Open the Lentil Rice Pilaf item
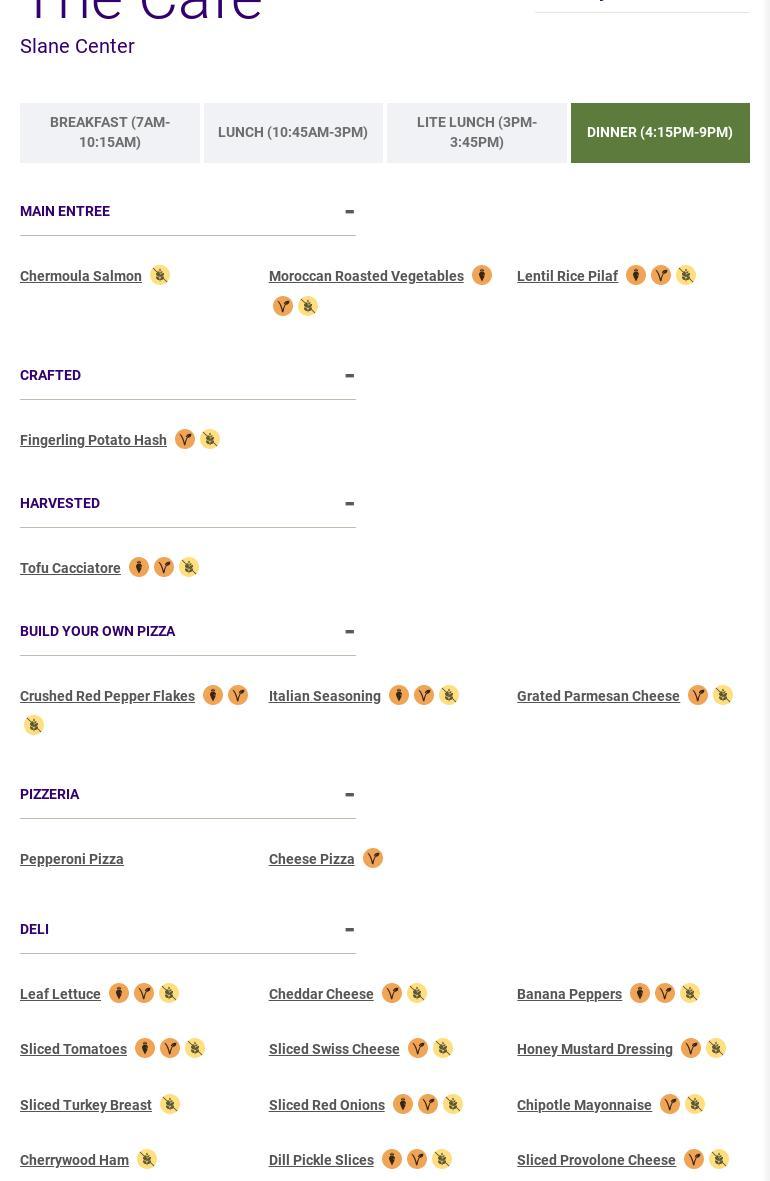 coord(567,276)
